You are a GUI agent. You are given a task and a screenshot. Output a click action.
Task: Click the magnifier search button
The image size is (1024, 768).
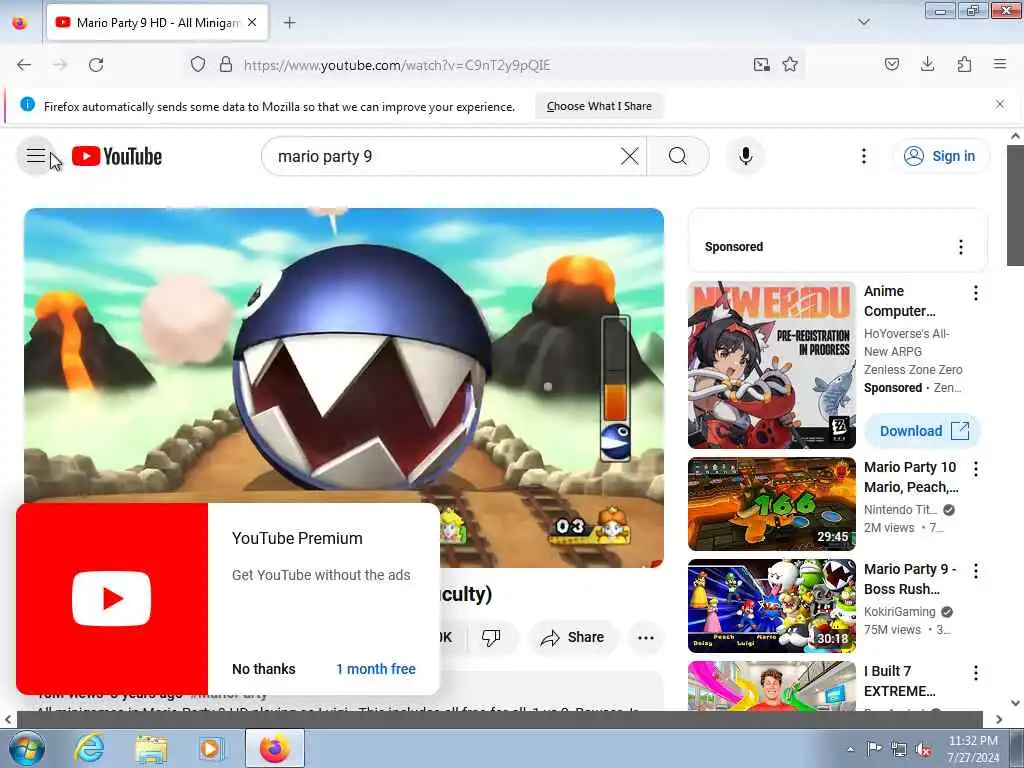[x=678, y=156]
